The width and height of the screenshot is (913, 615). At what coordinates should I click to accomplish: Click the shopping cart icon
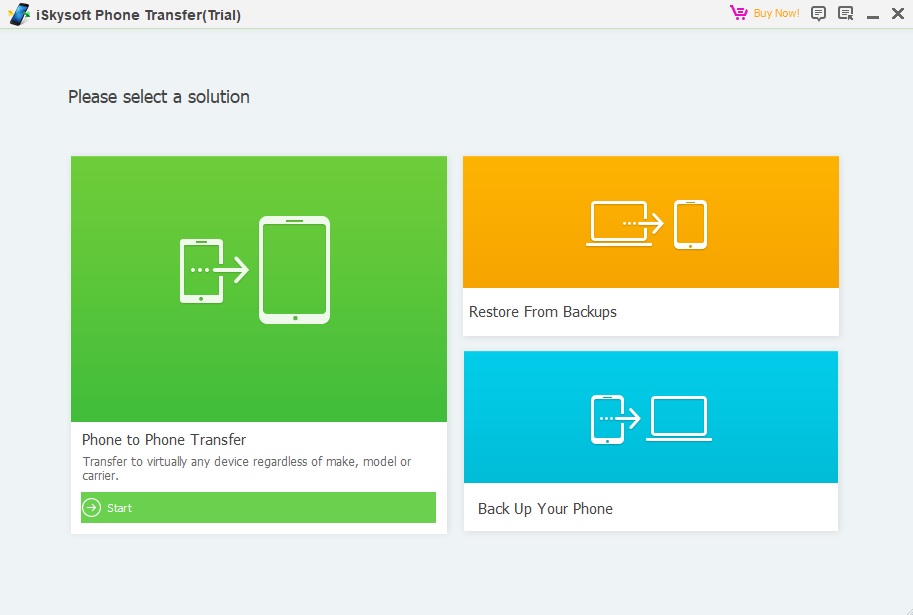738,13
